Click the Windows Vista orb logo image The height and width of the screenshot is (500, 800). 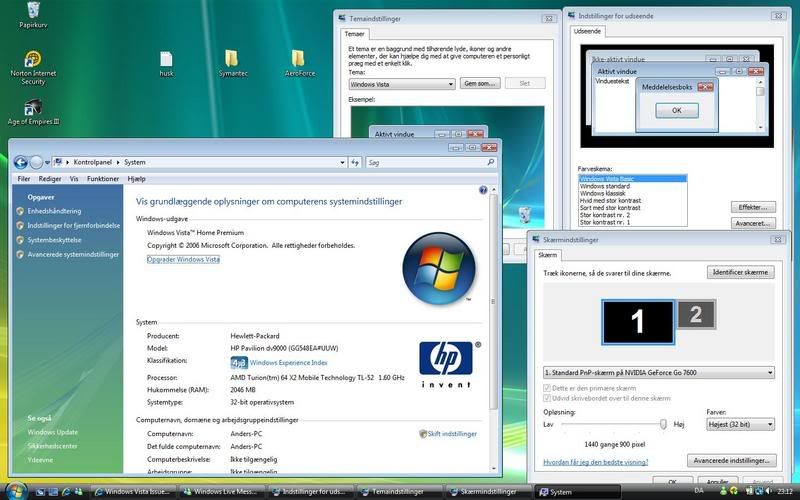(x=439, y=268)
